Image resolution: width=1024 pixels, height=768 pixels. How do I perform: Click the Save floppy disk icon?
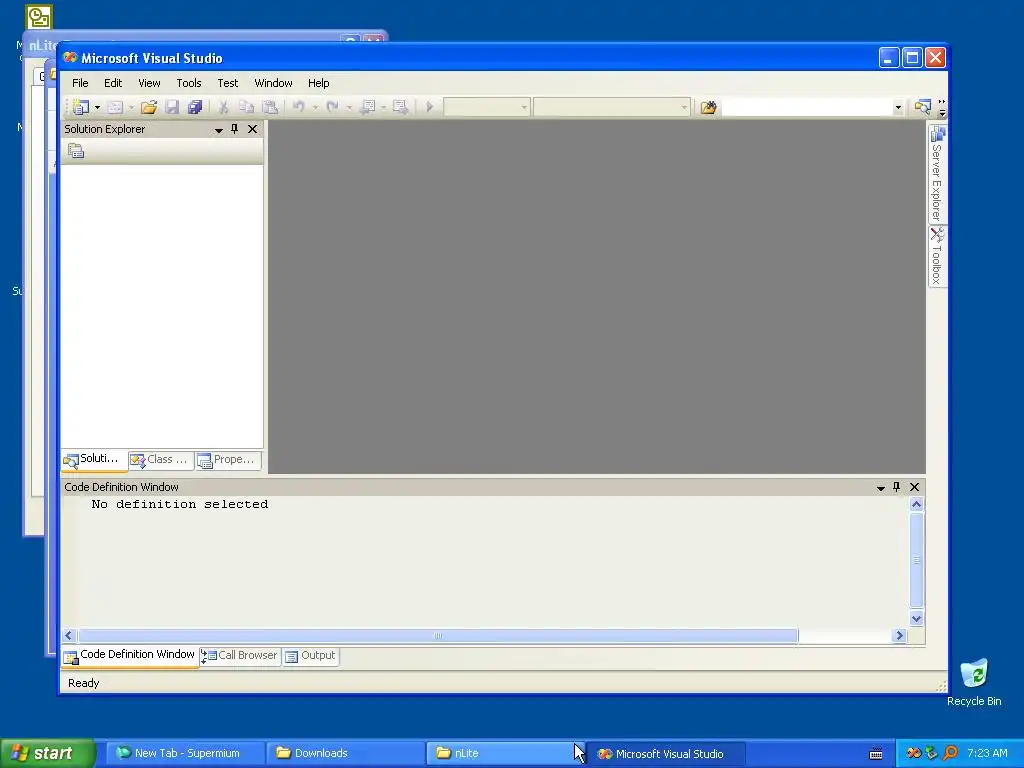(x=172, y=107)
